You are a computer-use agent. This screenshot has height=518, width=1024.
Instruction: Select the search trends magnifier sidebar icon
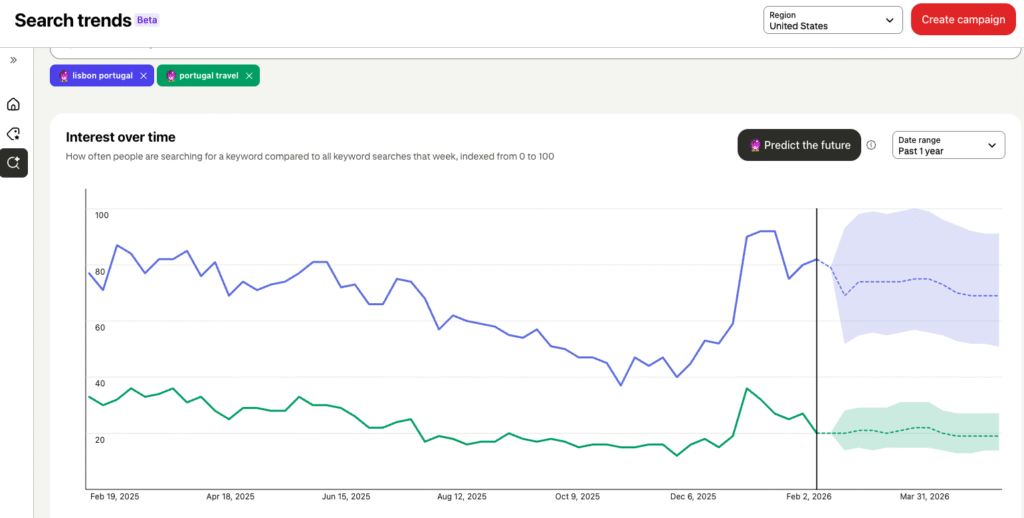[14, 162]
